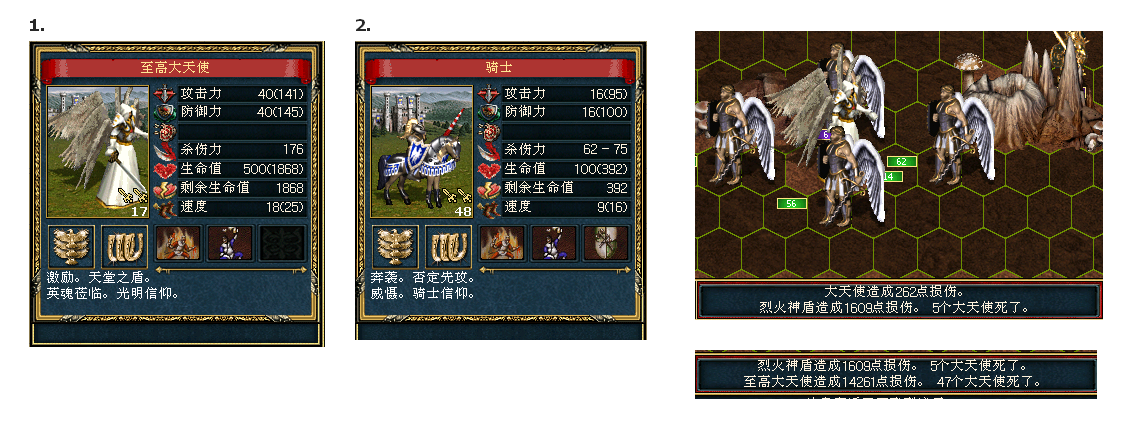This screenshot has width=1134, height=430.
Task: Select the first ability icon under 至高大天使
Action: (x=177, y=243)
